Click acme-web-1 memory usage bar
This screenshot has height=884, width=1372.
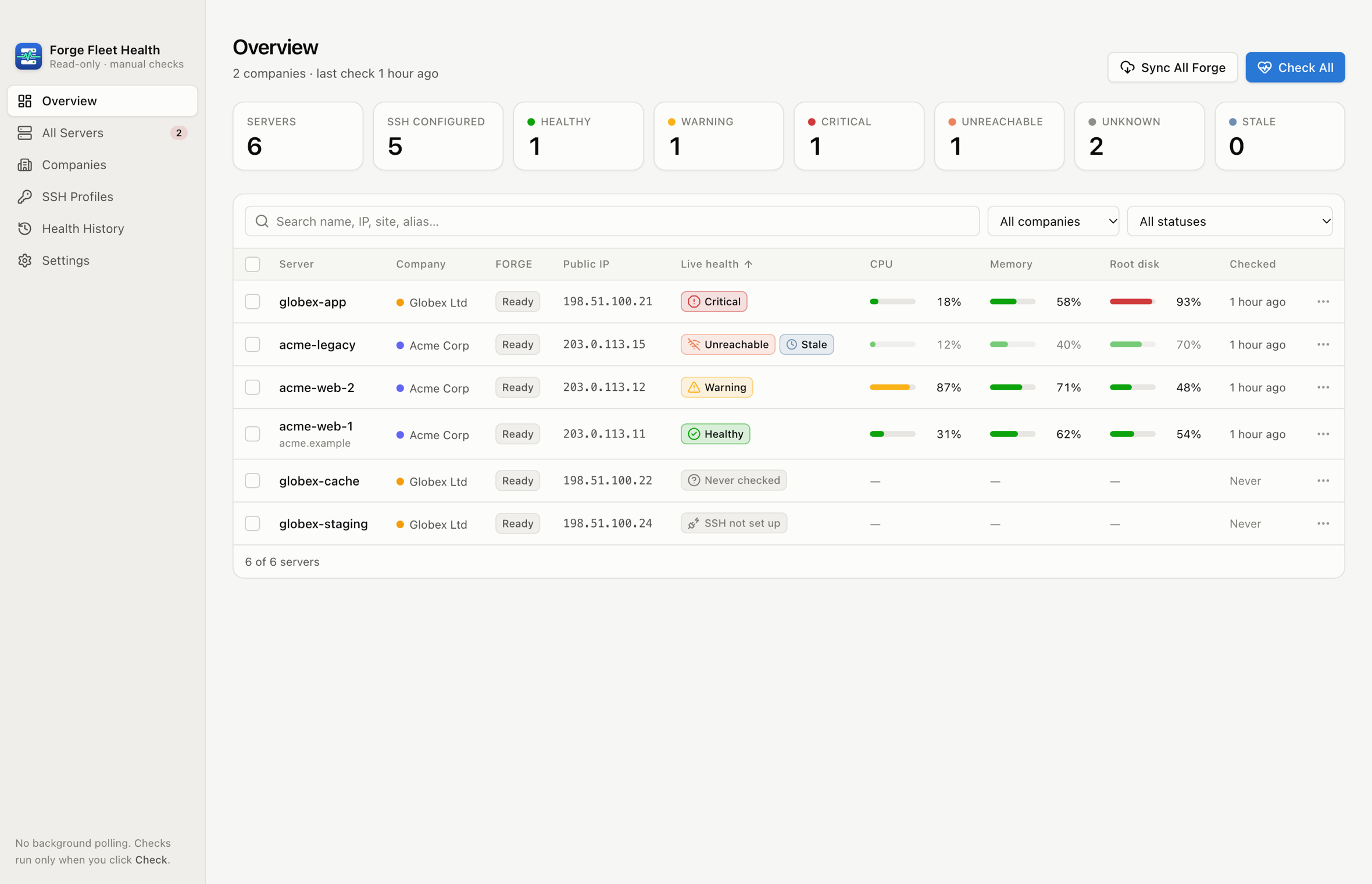(1012, 434)
